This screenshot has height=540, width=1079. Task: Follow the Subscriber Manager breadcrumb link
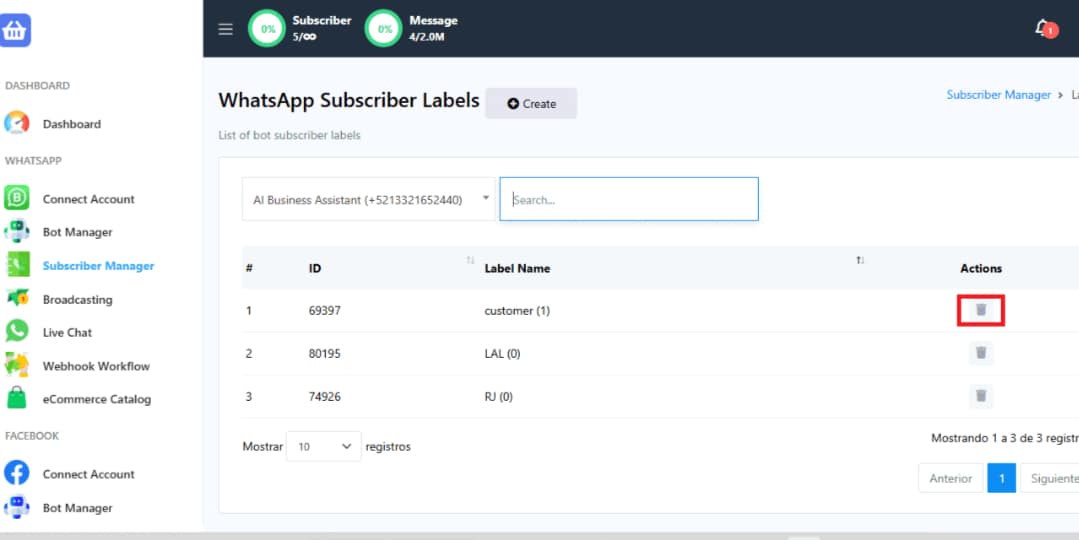[x=998, y=95]
